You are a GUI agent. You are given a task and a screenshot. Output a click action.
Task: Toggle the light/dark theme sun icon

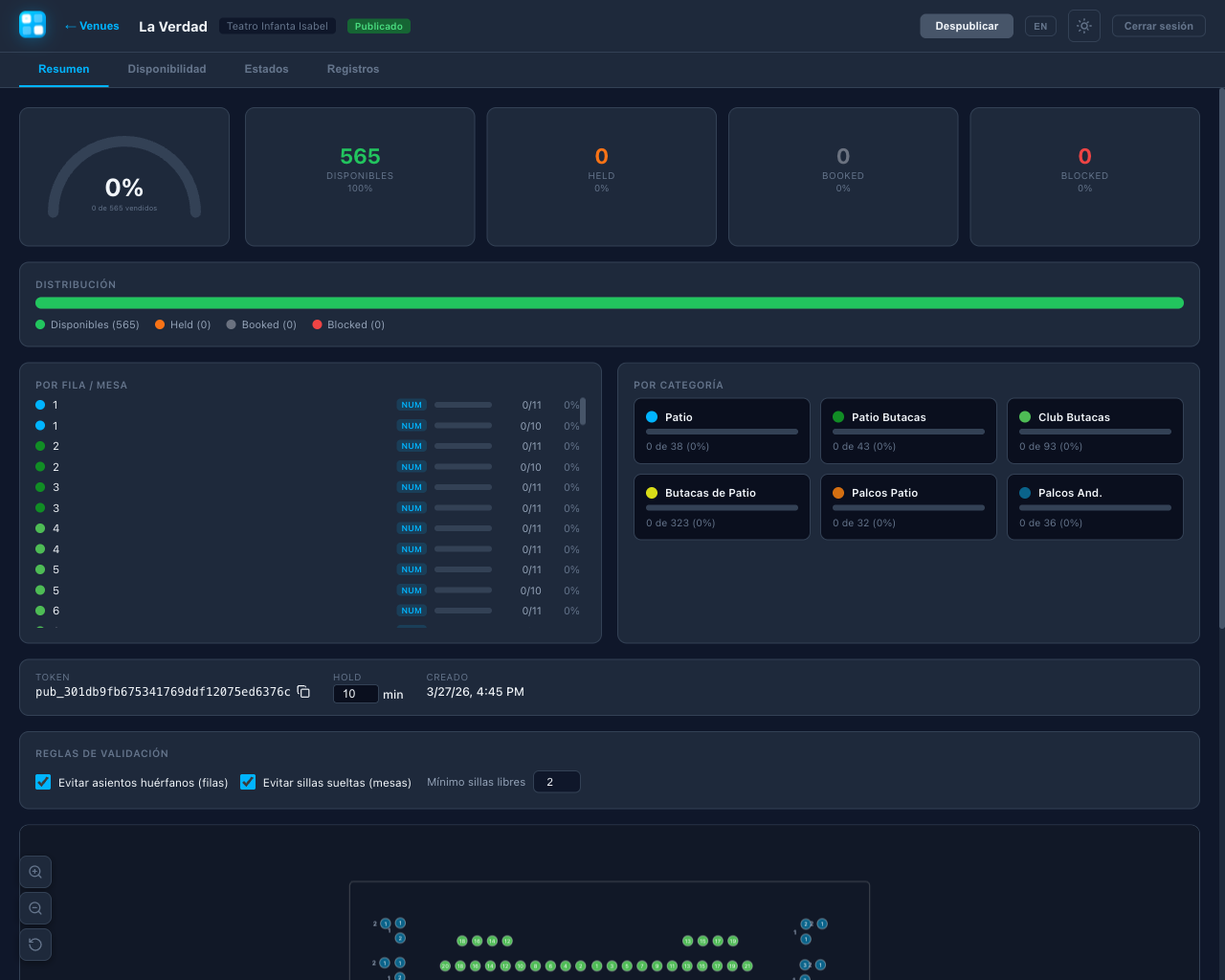[x=1083, y=26]
